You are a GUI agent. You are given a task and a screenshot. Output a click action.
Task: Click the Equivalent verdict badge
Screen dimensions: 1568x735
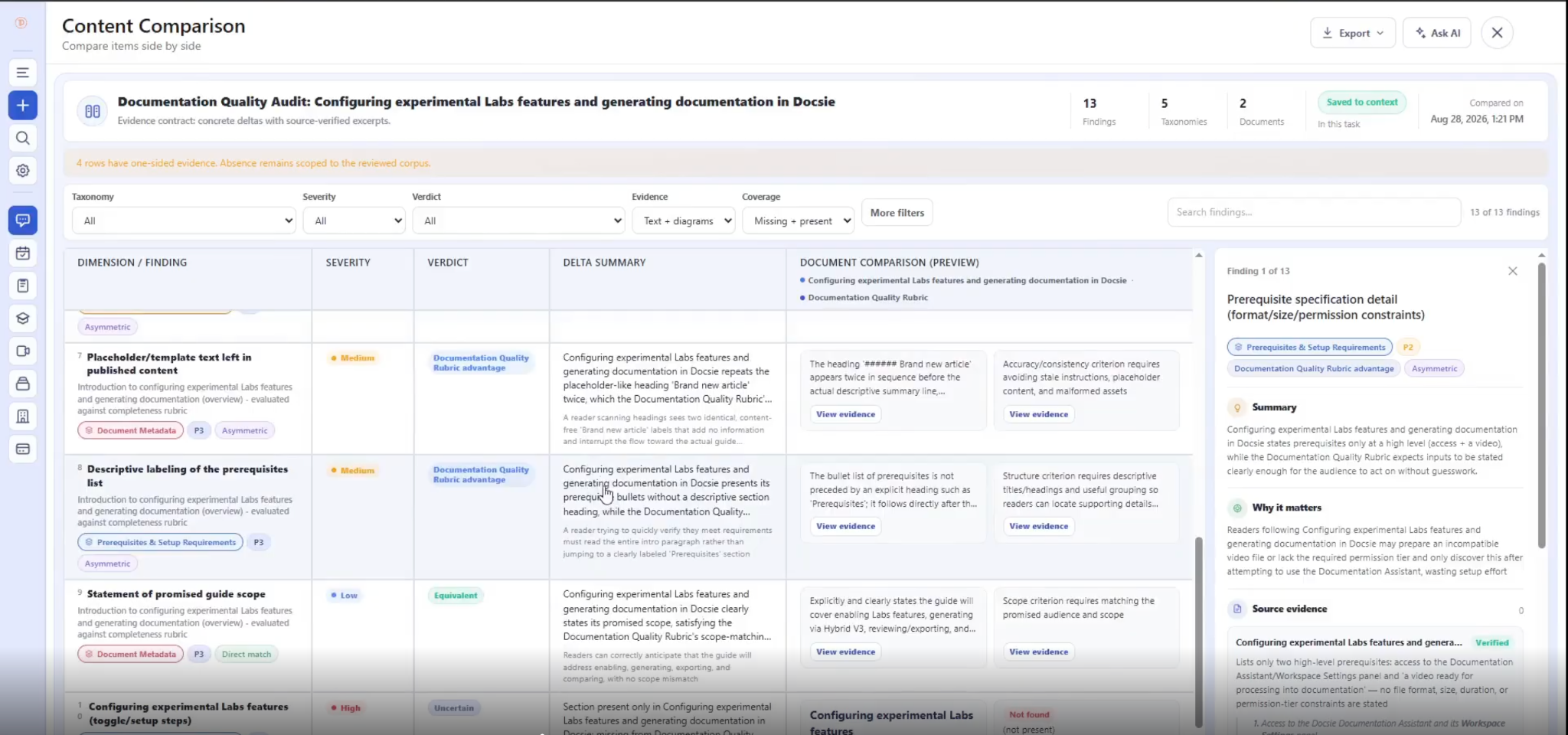pos(456,596)
